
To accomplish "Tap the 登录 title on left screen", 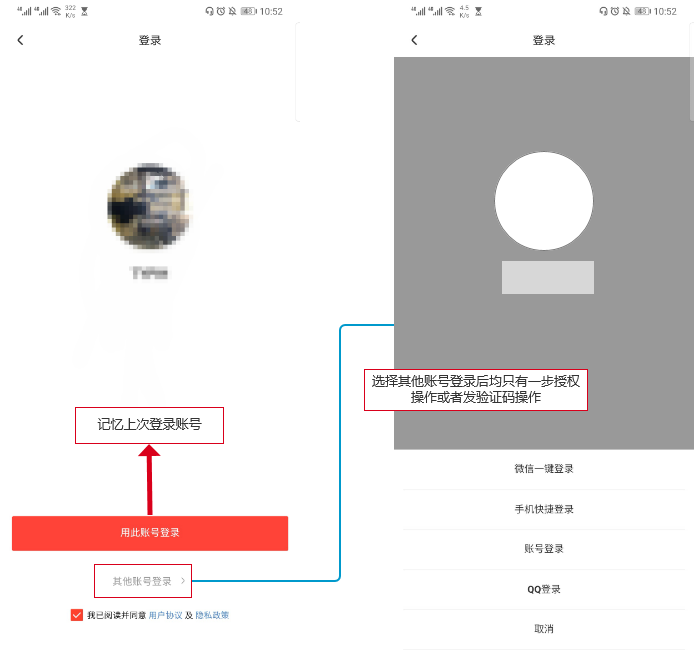I will point(150,40).
